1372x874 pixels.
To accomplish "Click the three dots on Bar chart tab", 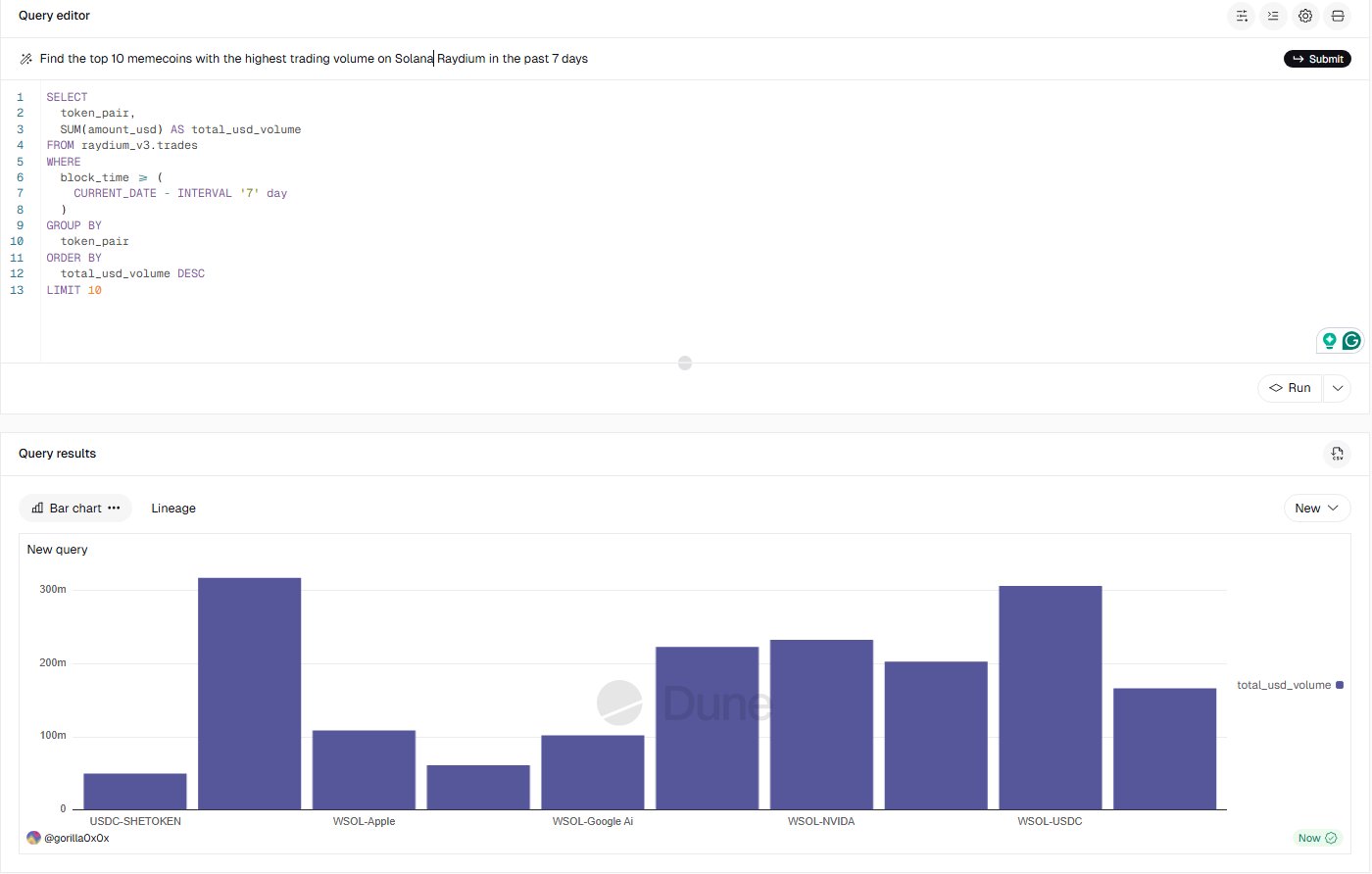I will pos(114,509).
